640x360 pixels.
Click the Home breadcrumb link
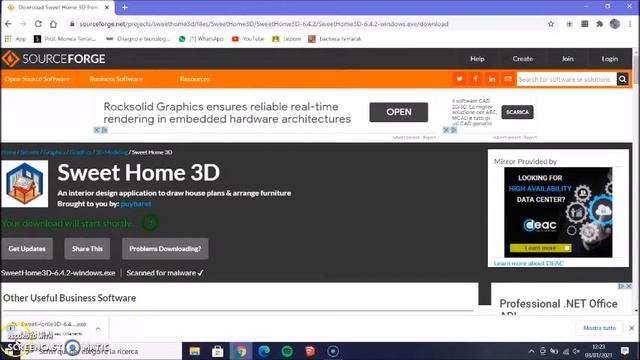tap(8, 152)
